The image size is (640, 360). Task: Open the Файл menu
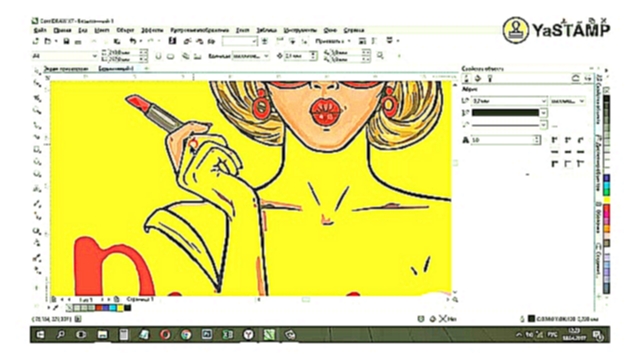click(x=40, y=30)
